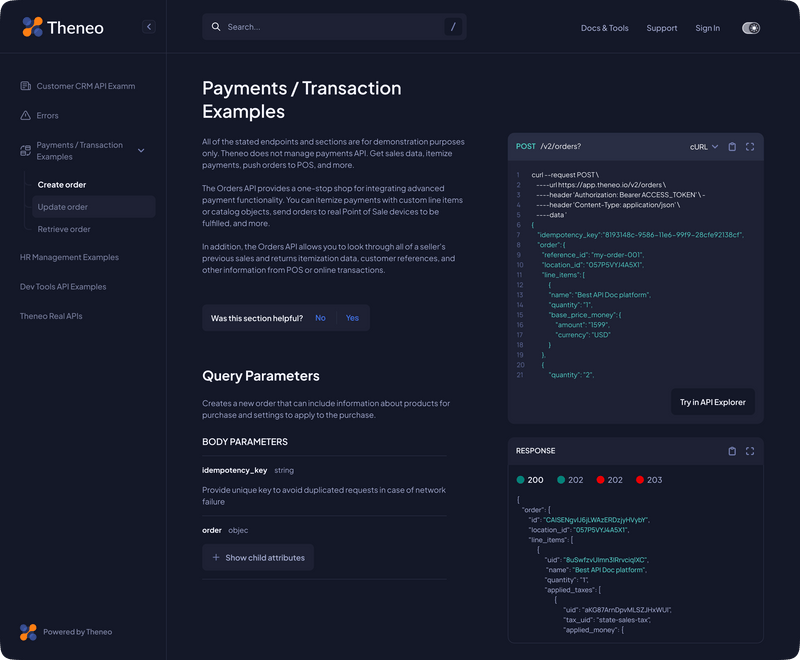Select the 203 response status
The image size is (800, 660).
tap(648, 478)
